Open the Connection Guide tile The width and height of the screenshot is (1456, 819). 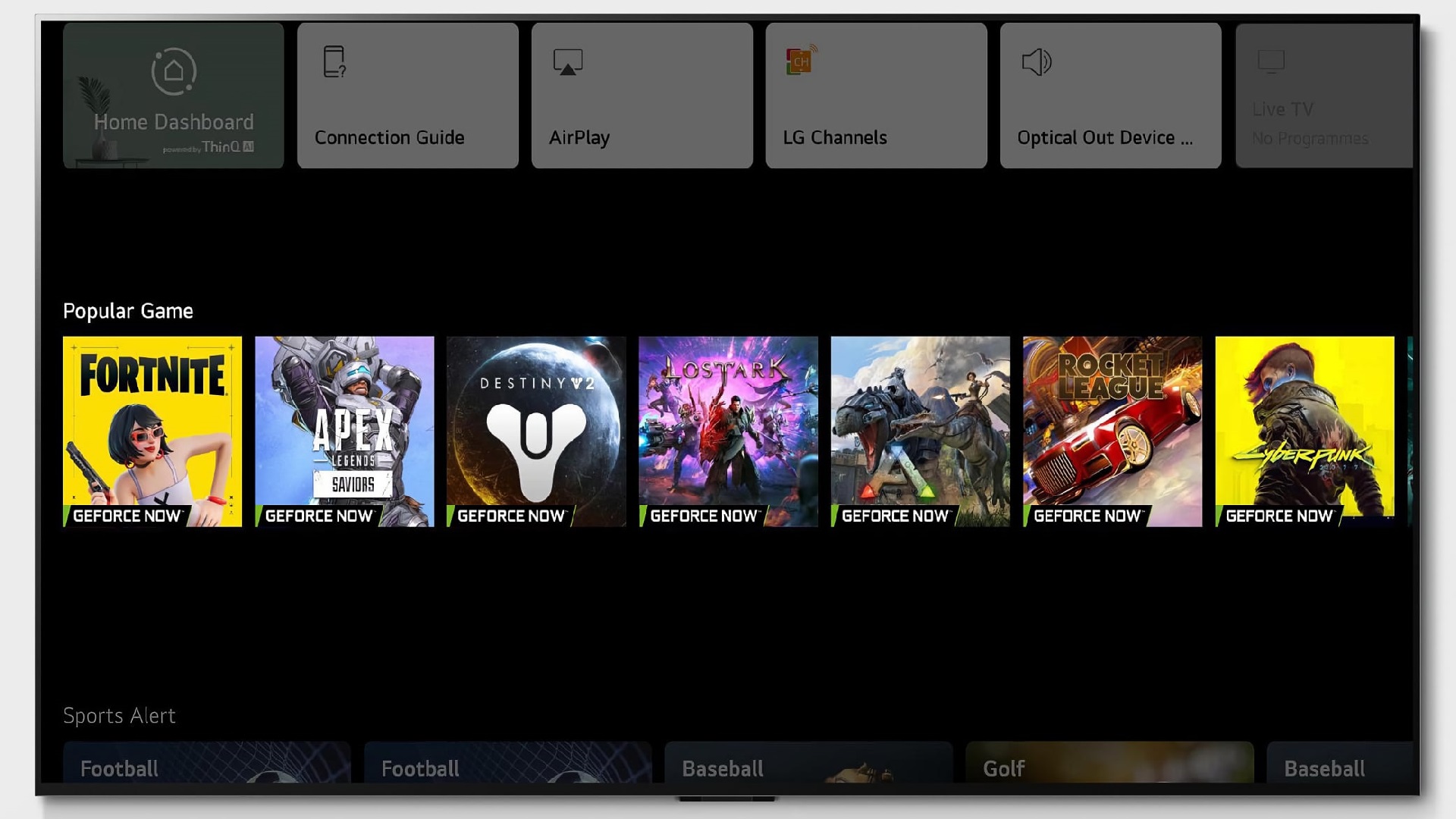[x=408, y=96]
